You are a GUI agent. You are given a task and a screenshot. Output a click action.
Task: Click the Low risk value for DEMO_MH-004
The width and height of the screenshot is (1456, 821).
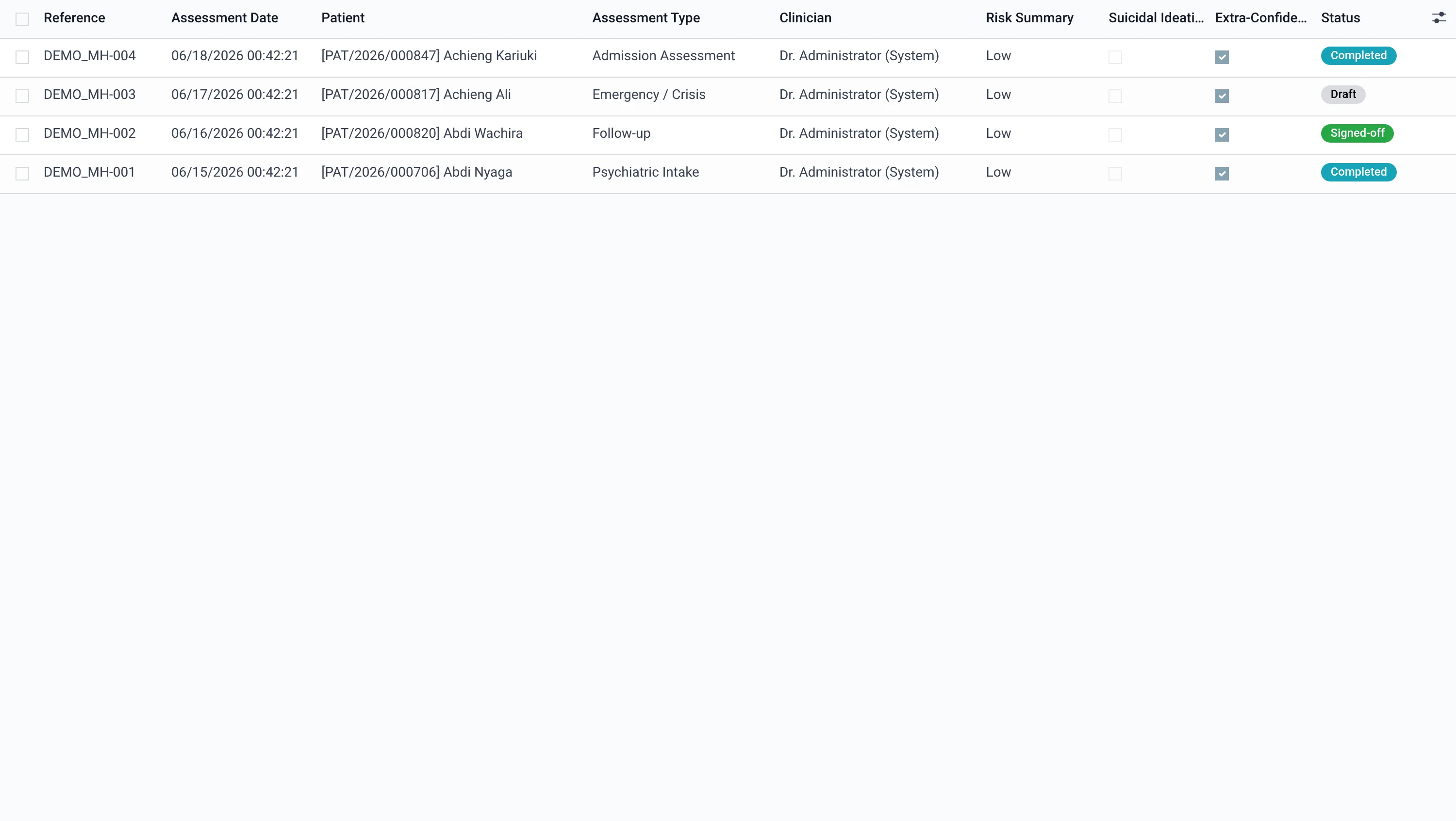[998, 56]
